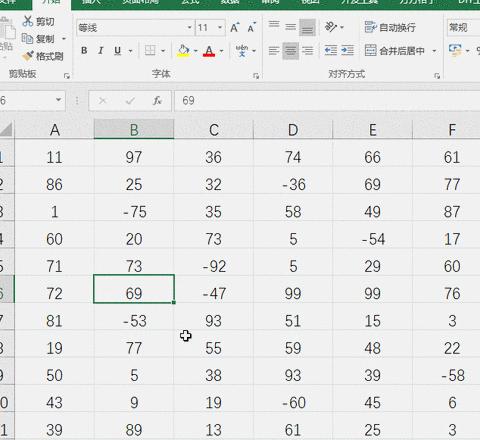The height and width of the screenshot is (440, 480).
Task: Click the text Orientation icon
Action: coord(331,27)
